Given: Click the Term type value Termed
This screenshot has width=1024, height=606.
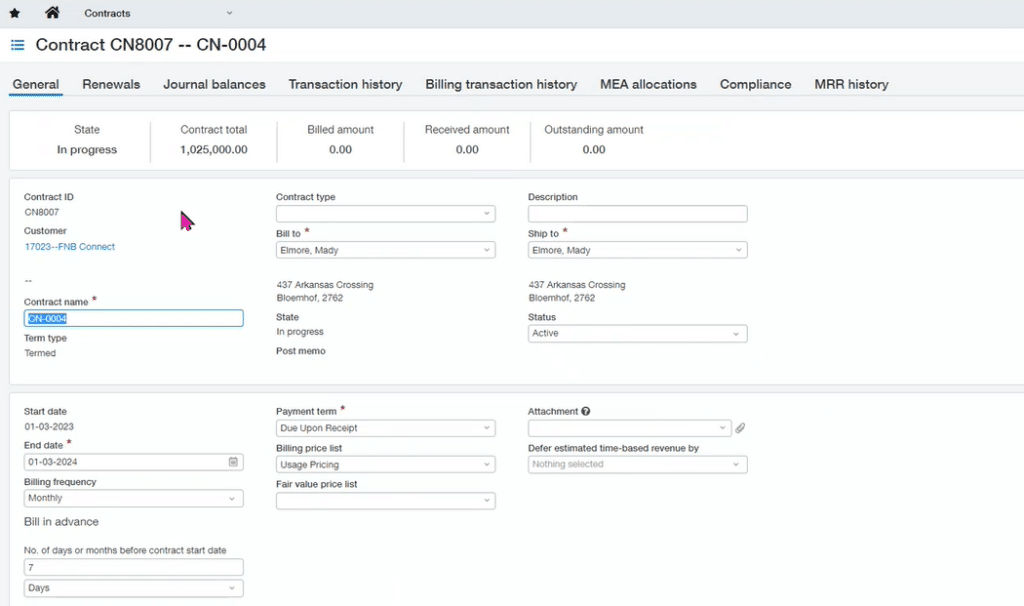Looking at the screenshot, I should [40, 353].
